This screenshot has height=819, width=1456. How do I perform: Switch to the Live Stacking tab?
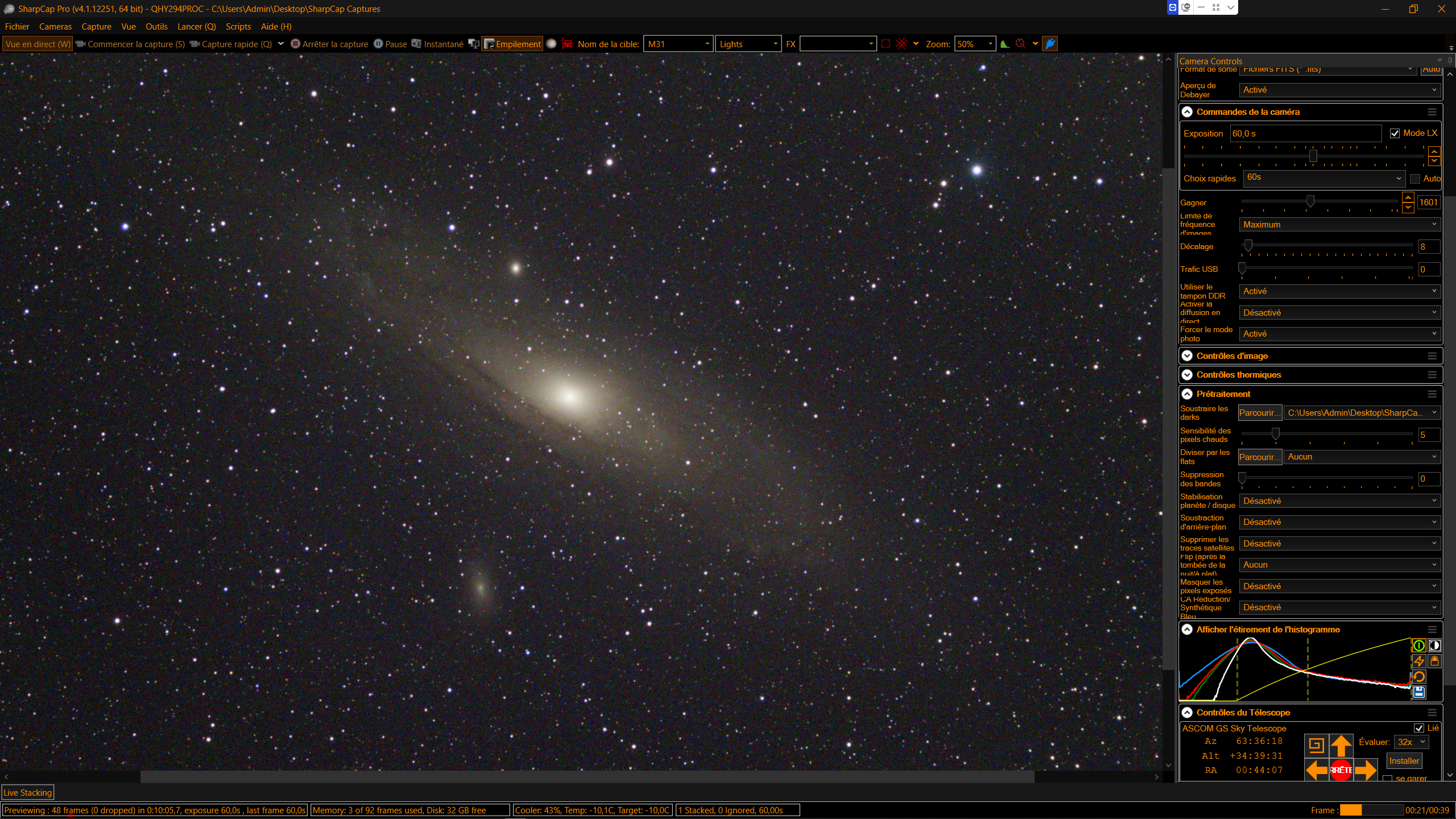[28, 793]
